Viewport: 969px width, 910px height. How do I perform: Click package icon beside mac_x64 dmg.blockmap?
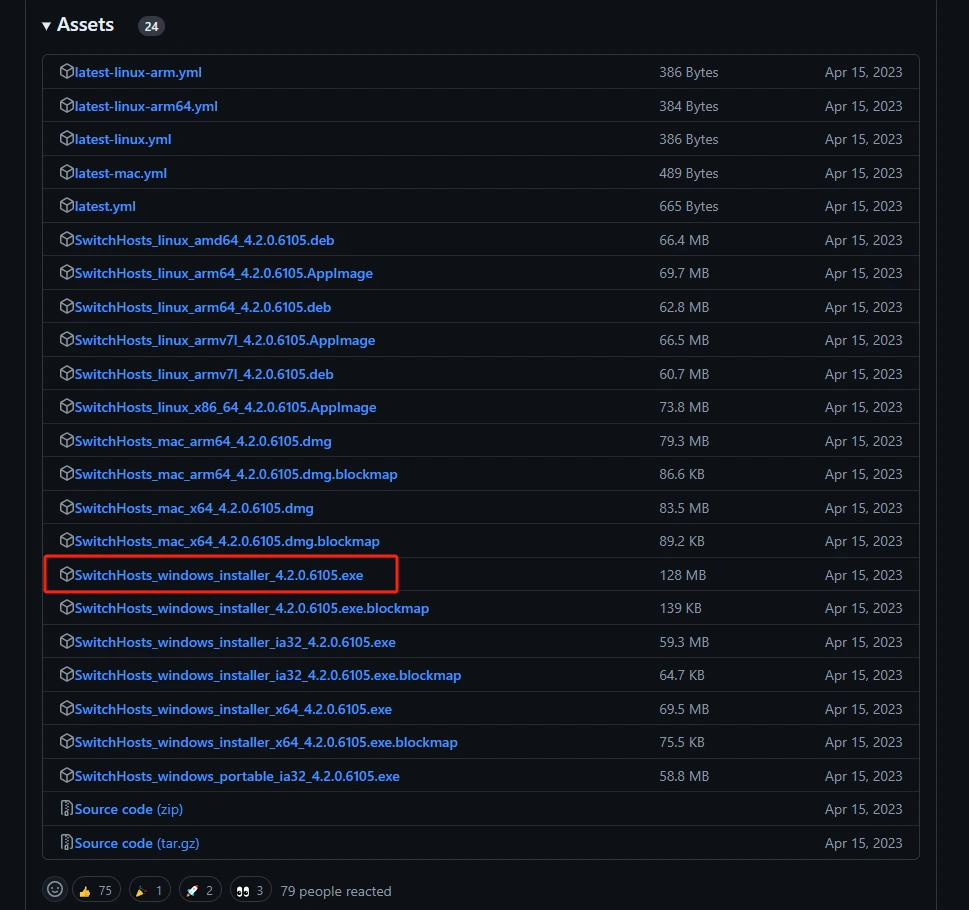tap(67, 541)
